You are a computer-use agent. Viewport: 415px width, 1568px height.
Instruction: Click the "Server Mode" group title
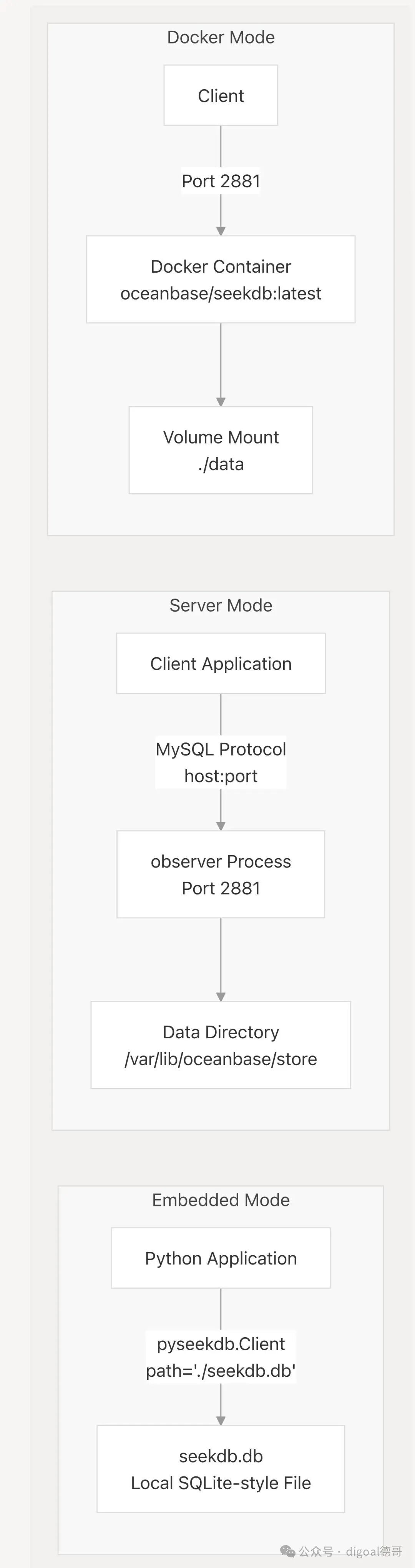(221, 606)
